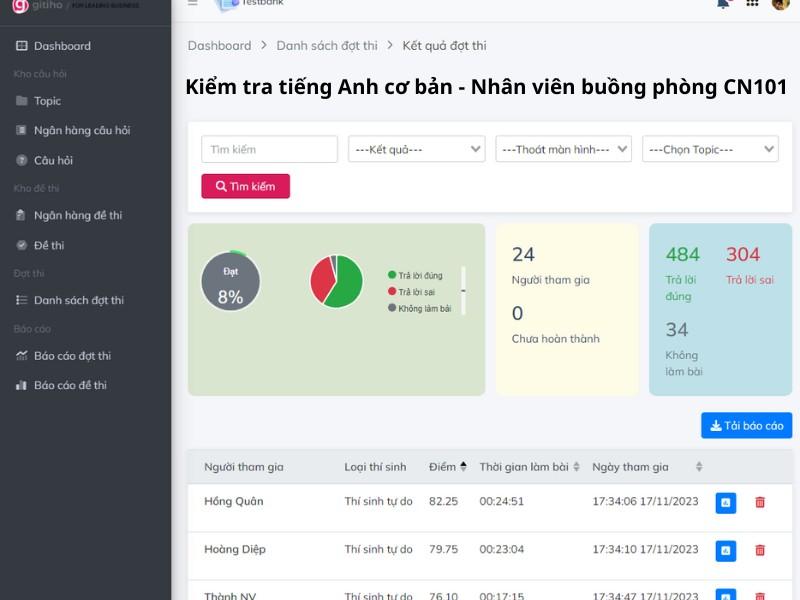The image size is (800, 600).
Task: Open the Chọn Topic dropdown
Action: tap(710, 149)
